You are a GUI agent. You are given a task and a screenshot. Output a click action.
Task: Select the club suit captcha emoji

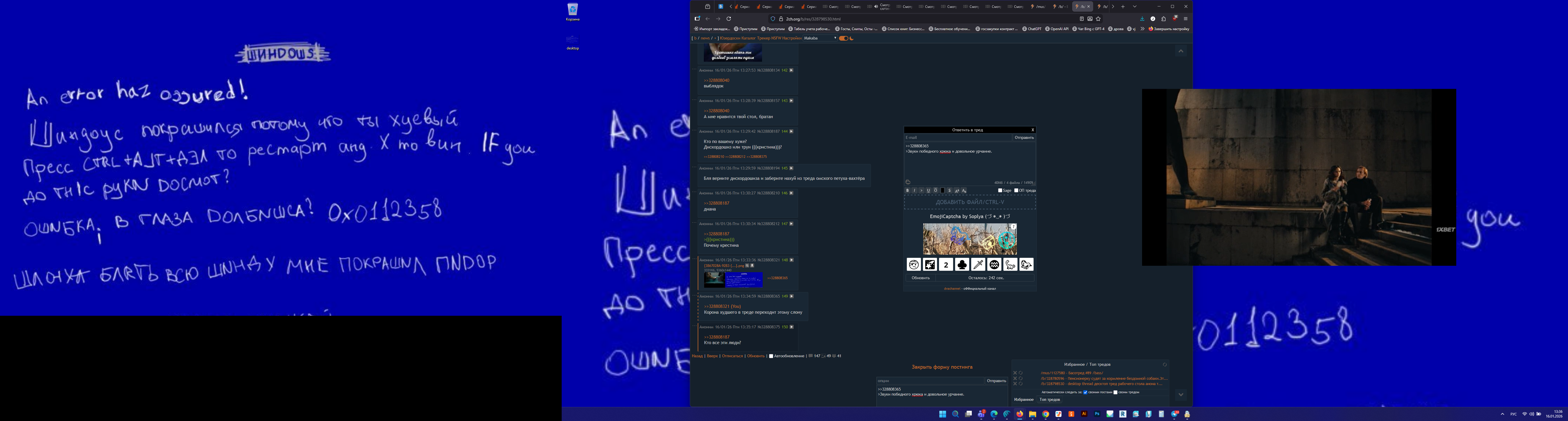click(x=962, y=264)
